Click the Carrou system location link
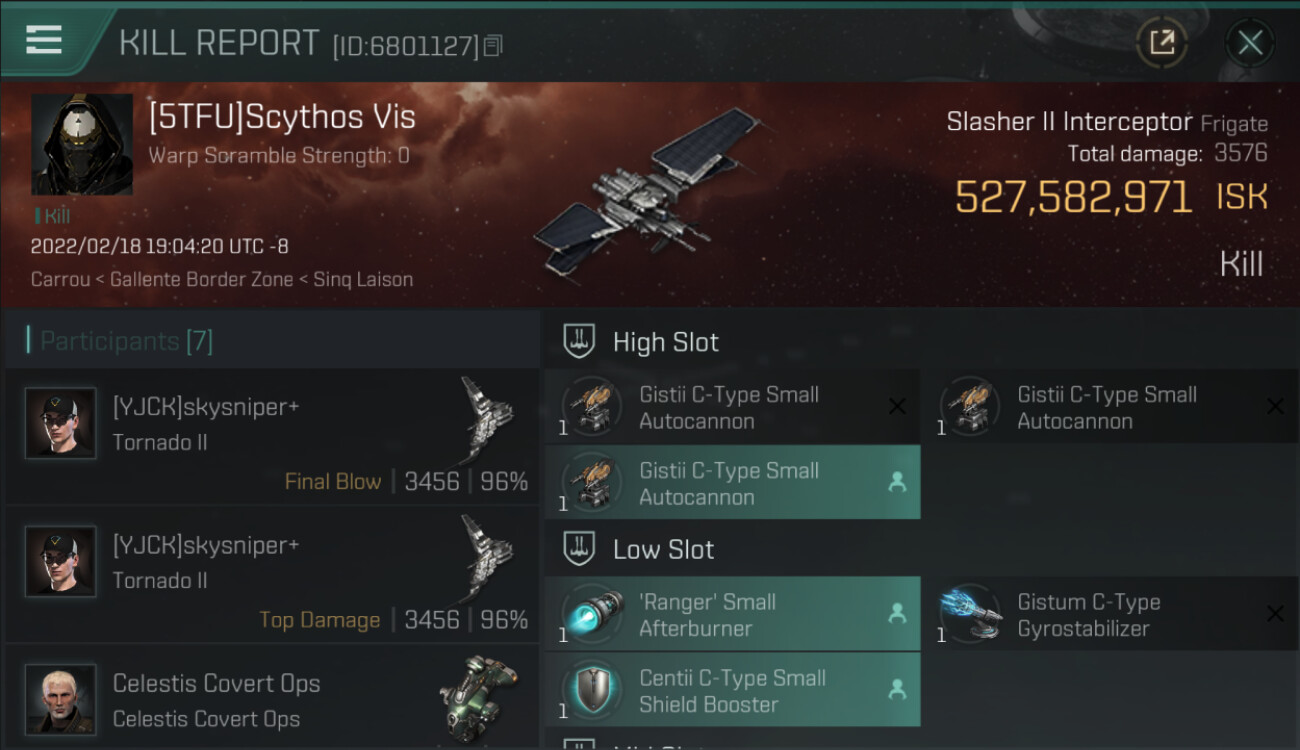1300x750 pixels. pos(59,279)
